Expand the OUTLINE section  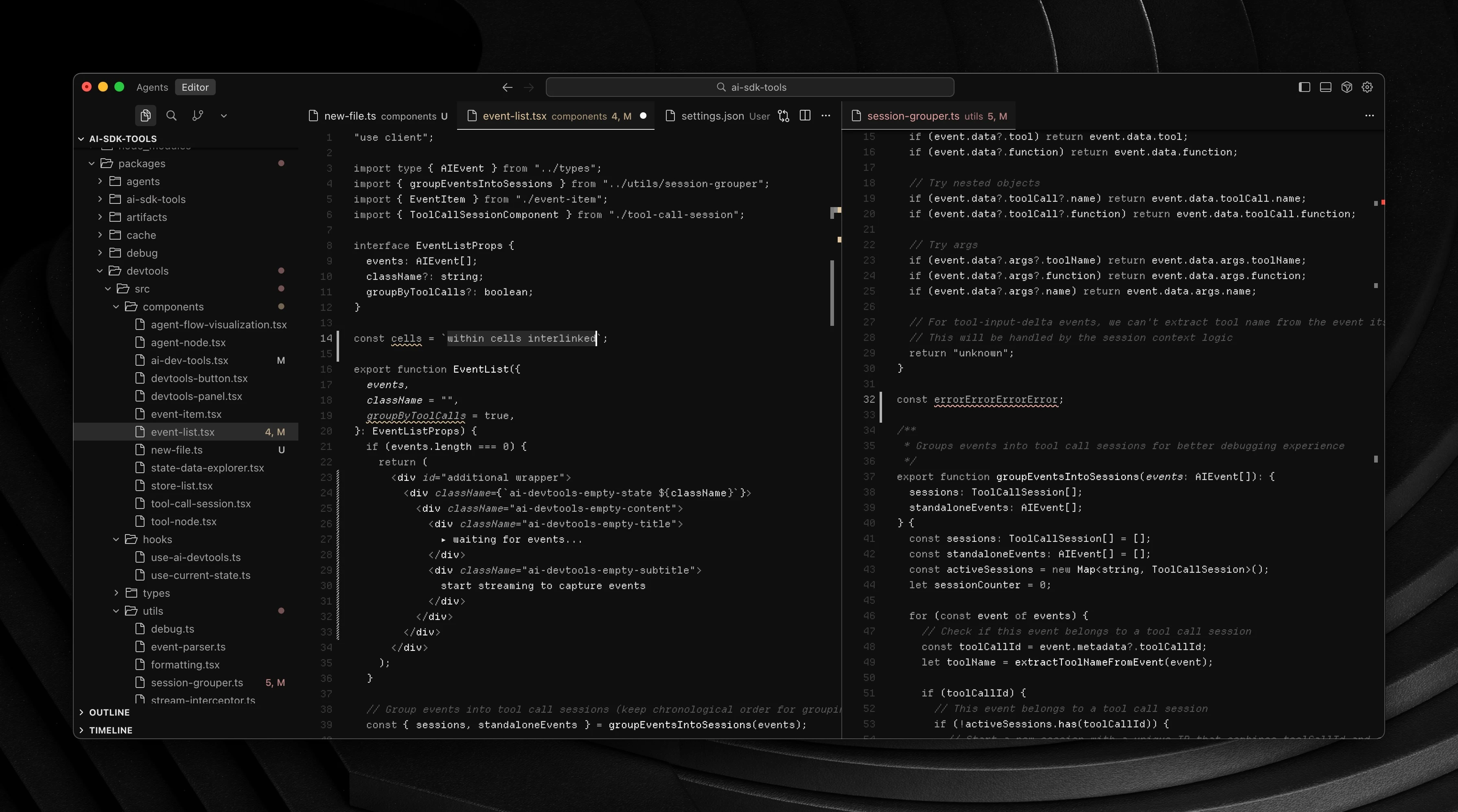[x=109, y=712]
